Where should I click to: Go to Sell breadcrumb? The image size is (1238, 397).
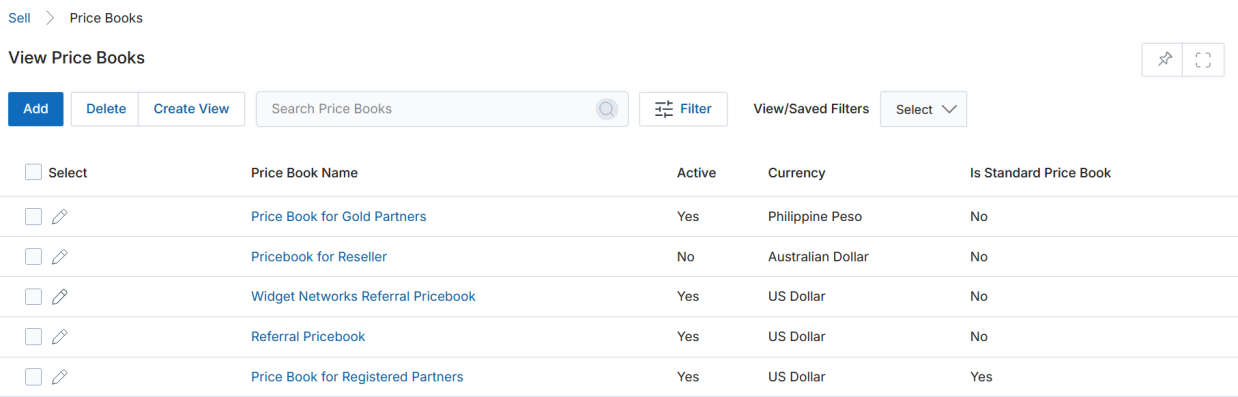pos(19,18)
